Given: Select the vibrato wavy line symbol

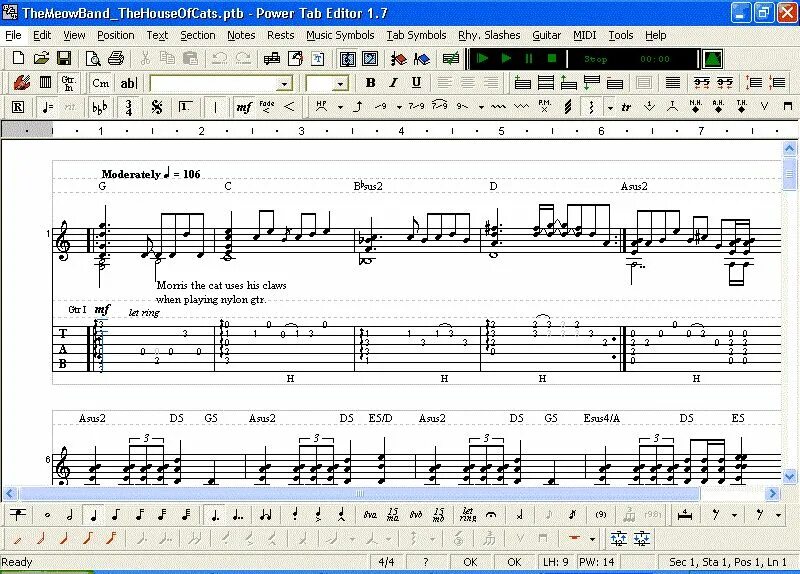Looking at the screenshot, I should click(x=498, y=107).
